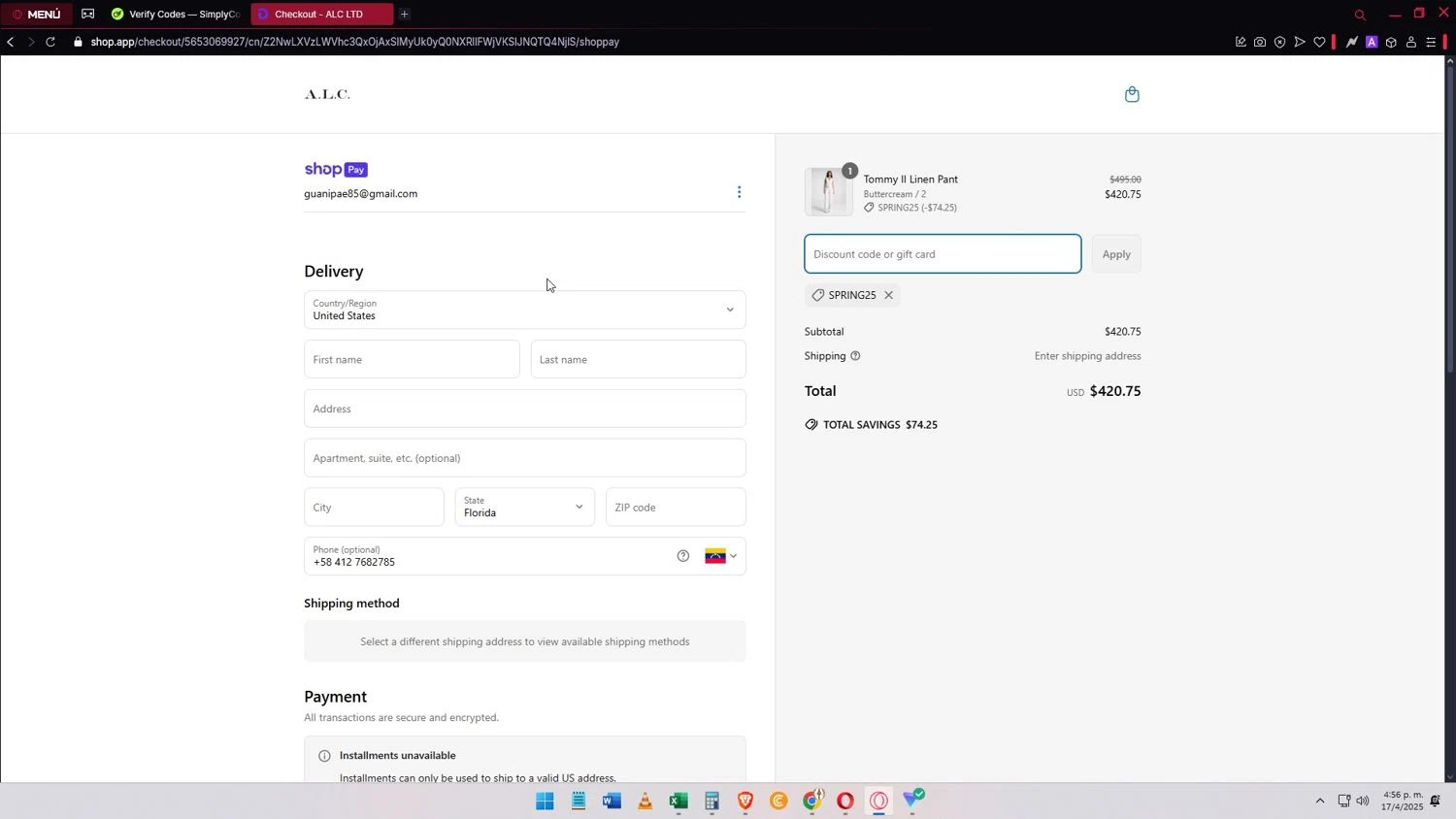
Task: Add page to bookmarks heart icon
Action: (1319, 42)
